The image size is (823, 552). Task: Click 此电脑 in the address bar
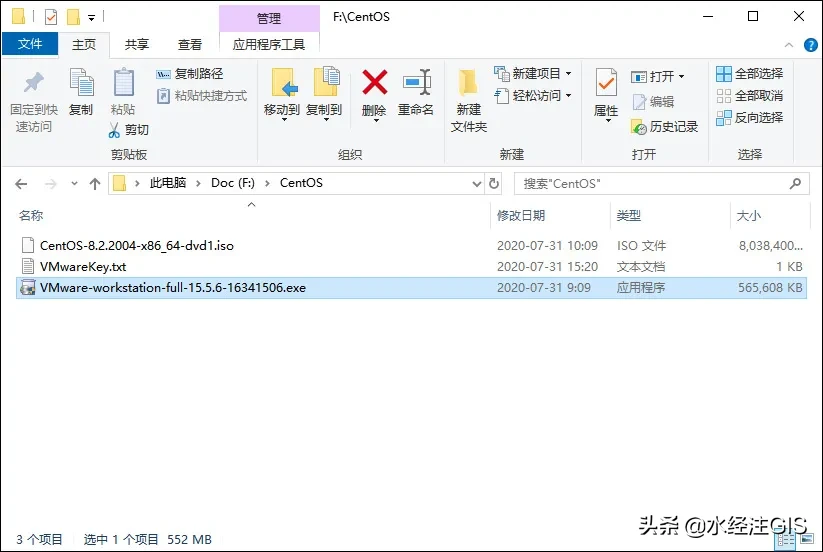[x=168, y=183]
